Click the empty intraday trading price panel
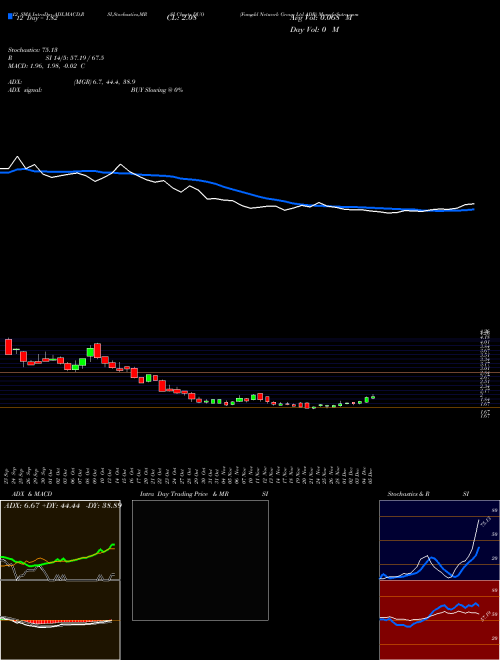 point(200,560)
